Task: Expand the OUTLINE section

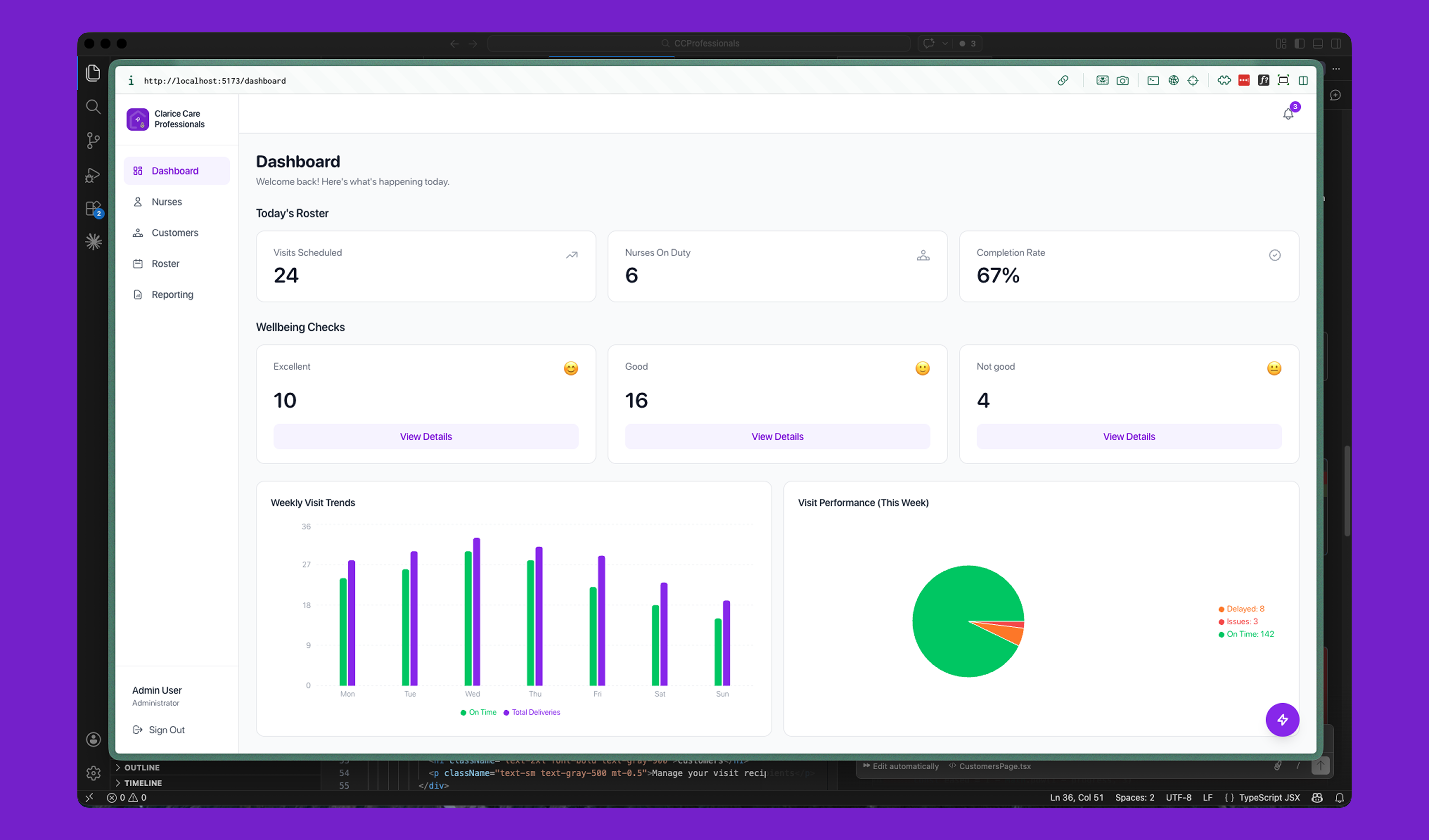Action: pyautogui.click(x=142, y=768)
